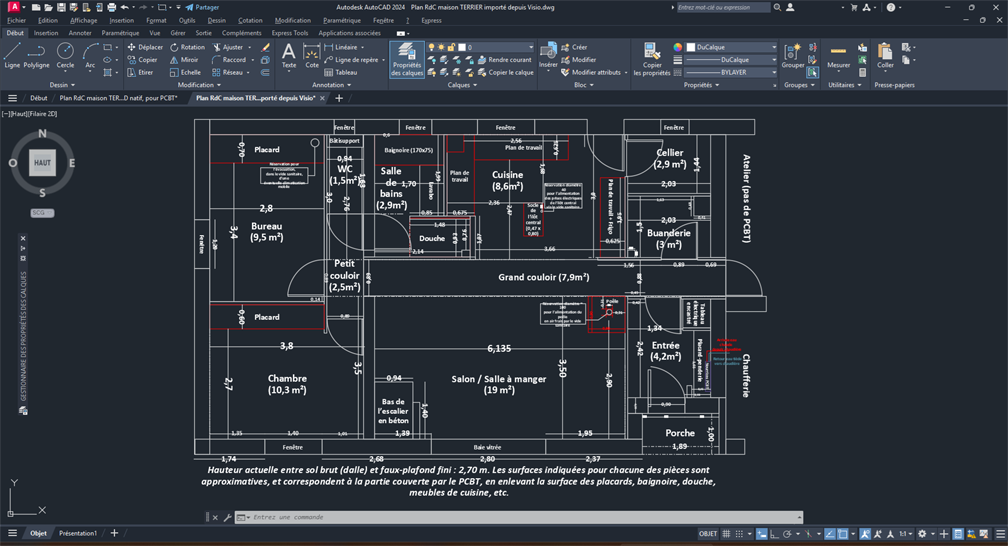Switch to the Annoter ribbon tab
This screenshot has height=546, width=1008.
[80, 33]
